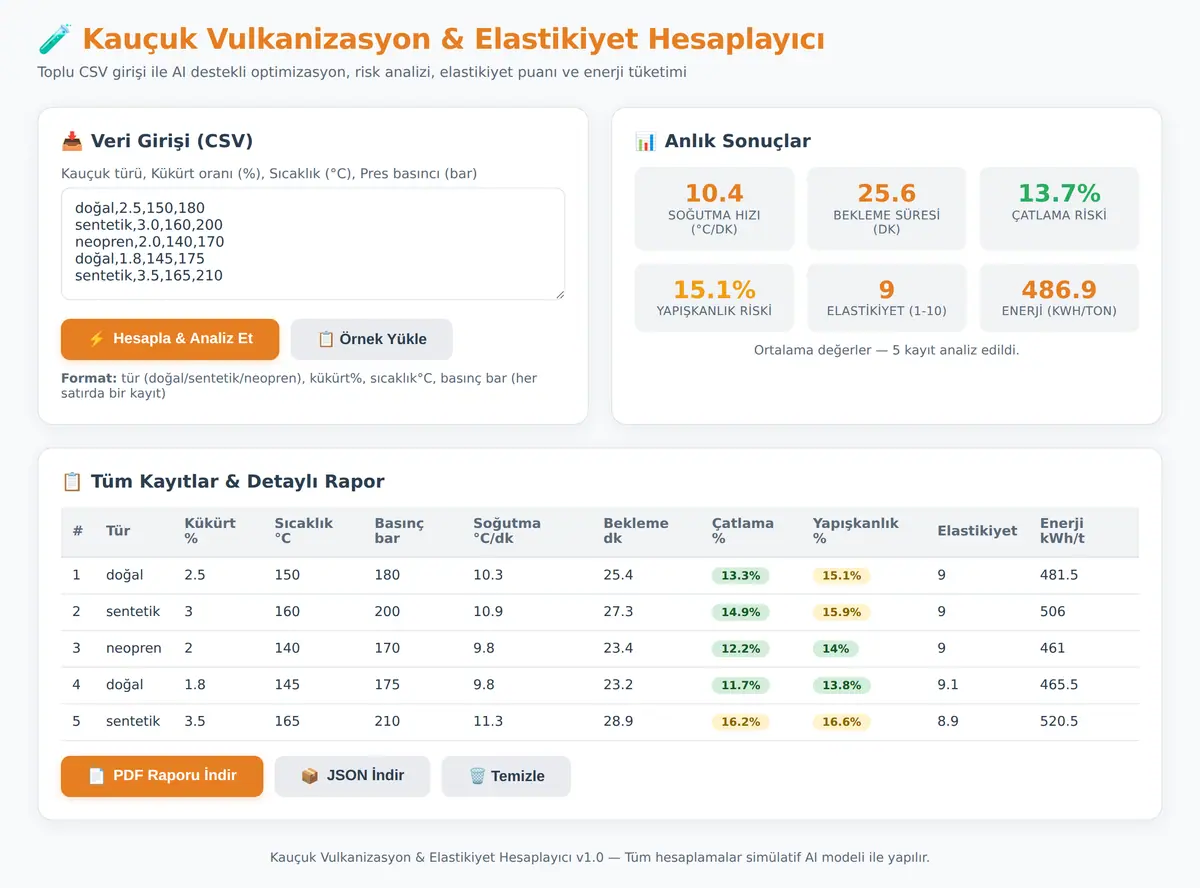1200x888 pixels.
Task: Load sample data with Örnek Yükle
Action: (372, 339)
